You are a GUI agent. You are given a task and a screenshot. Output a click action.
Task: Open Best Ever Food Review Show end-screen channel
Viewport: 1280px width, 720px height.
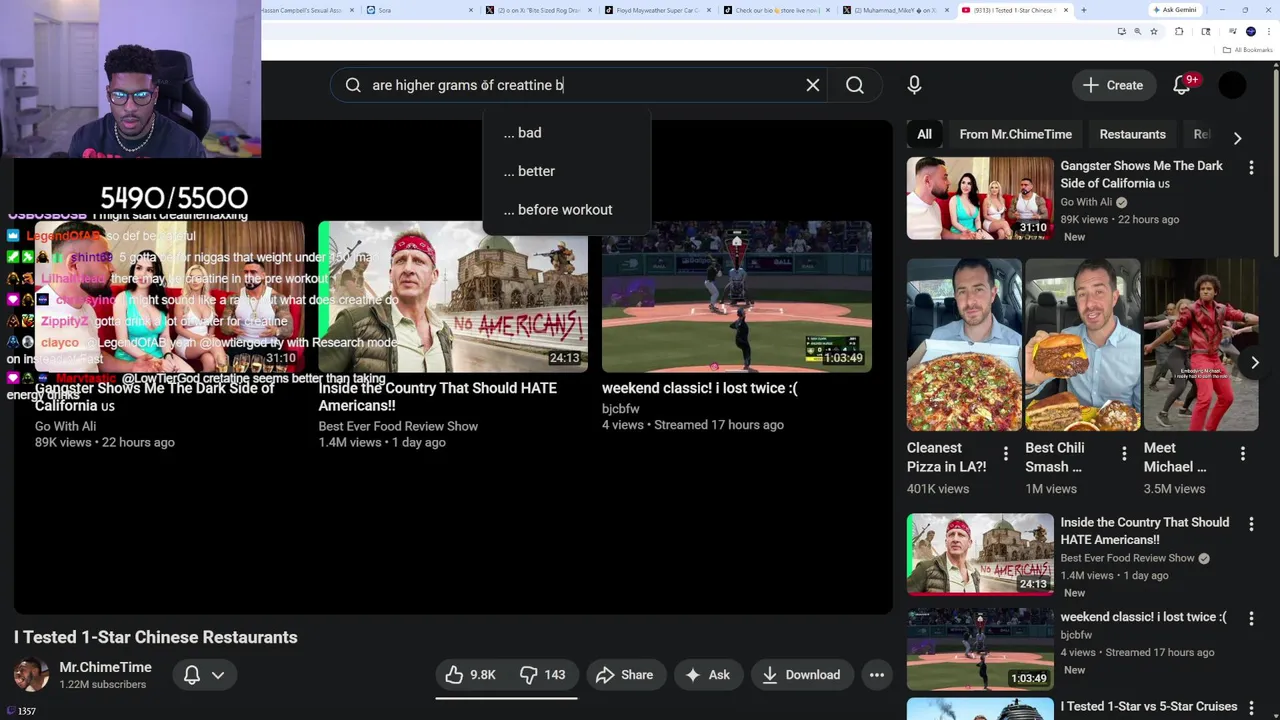pos(398,426)
